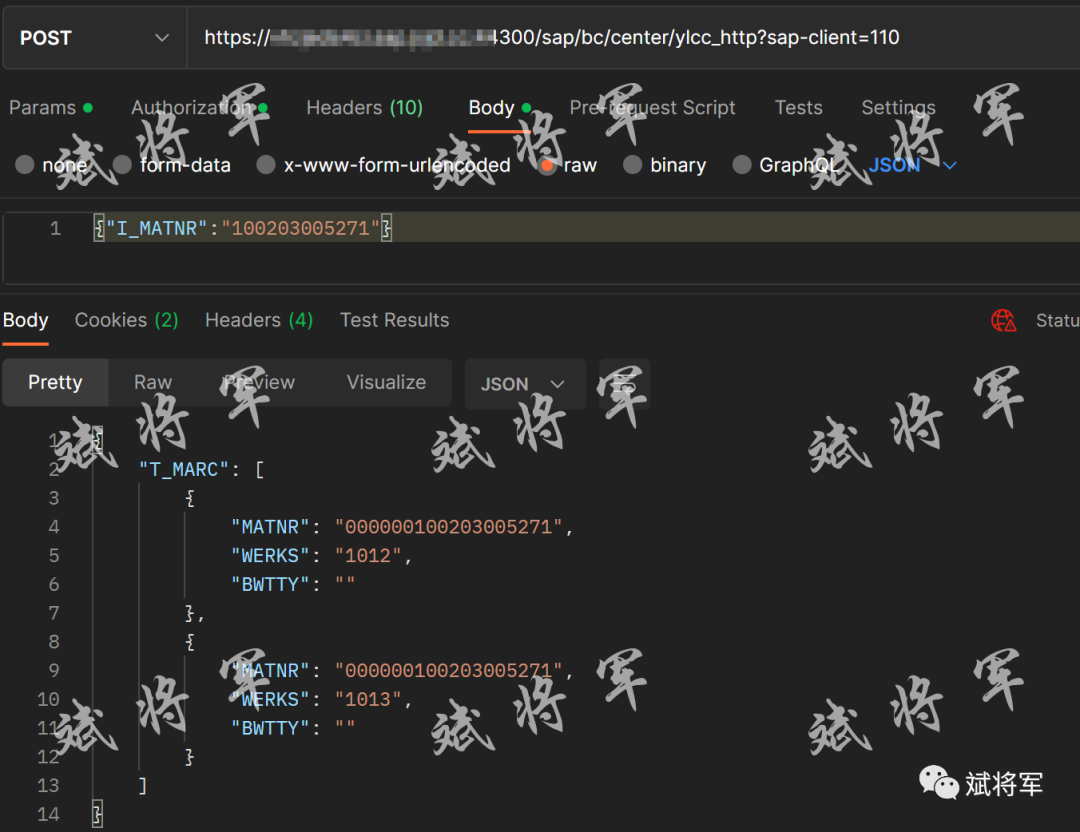Click the WERKS value "1013"

point(368,700)
